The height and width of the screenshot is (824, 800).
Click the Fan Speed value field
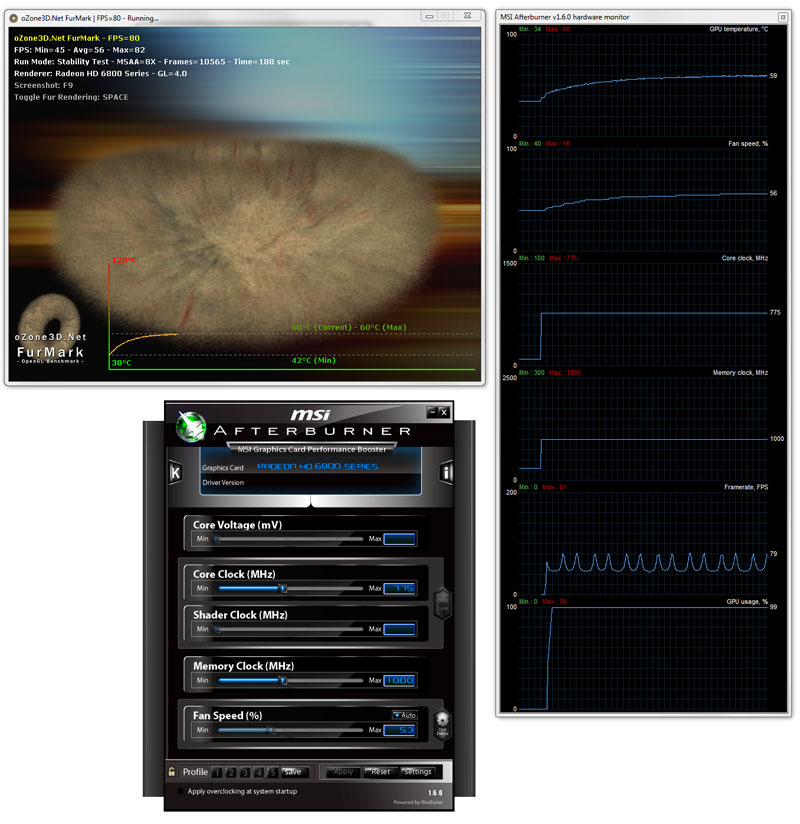click(x=400, y=730)
